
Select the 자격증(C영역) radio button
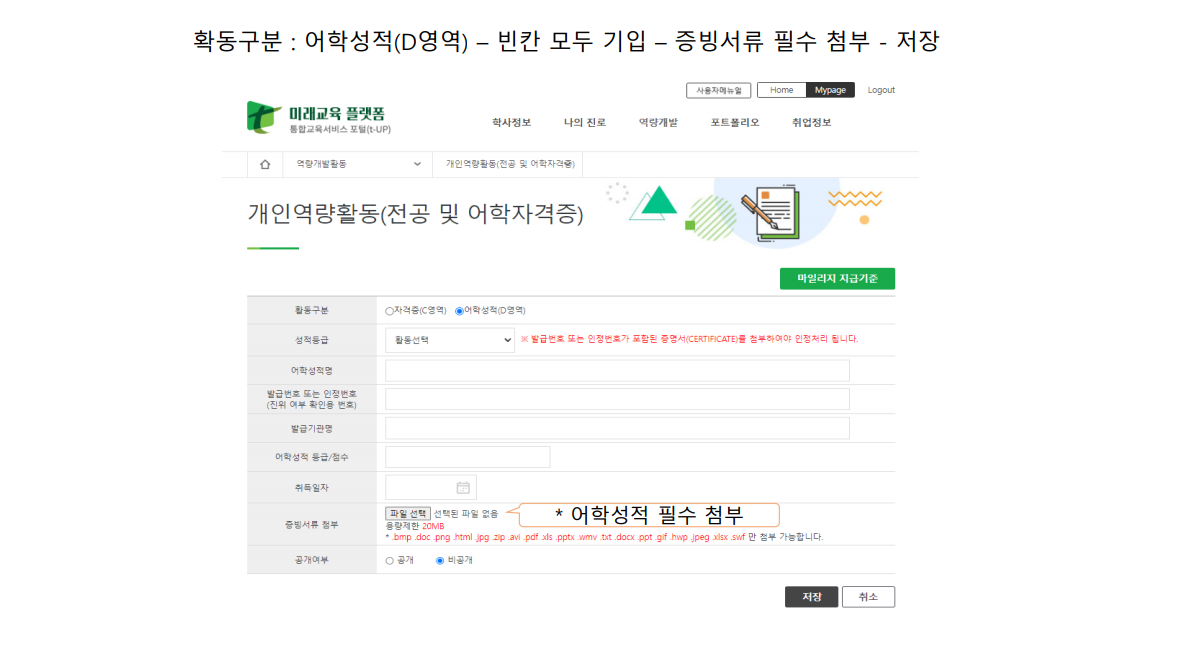click(x=390, y=311)
